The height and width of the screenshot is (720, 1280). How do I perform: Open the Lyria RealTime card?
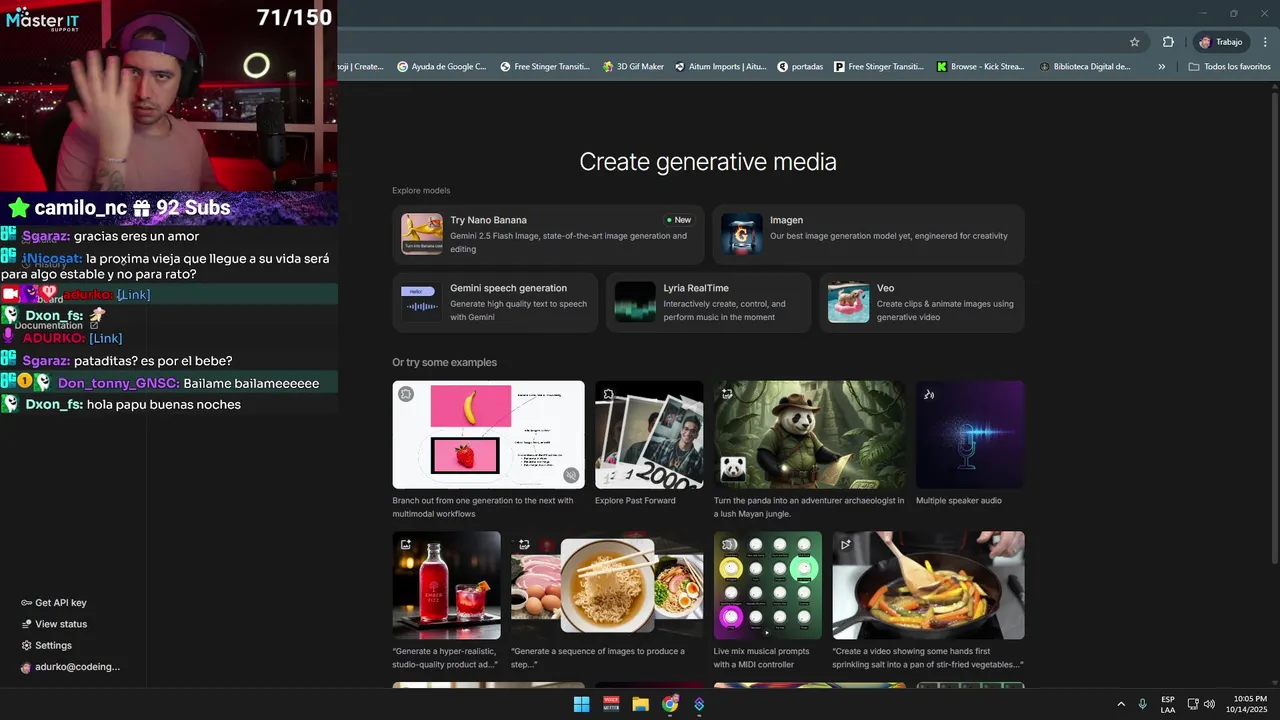coord(708,302)
